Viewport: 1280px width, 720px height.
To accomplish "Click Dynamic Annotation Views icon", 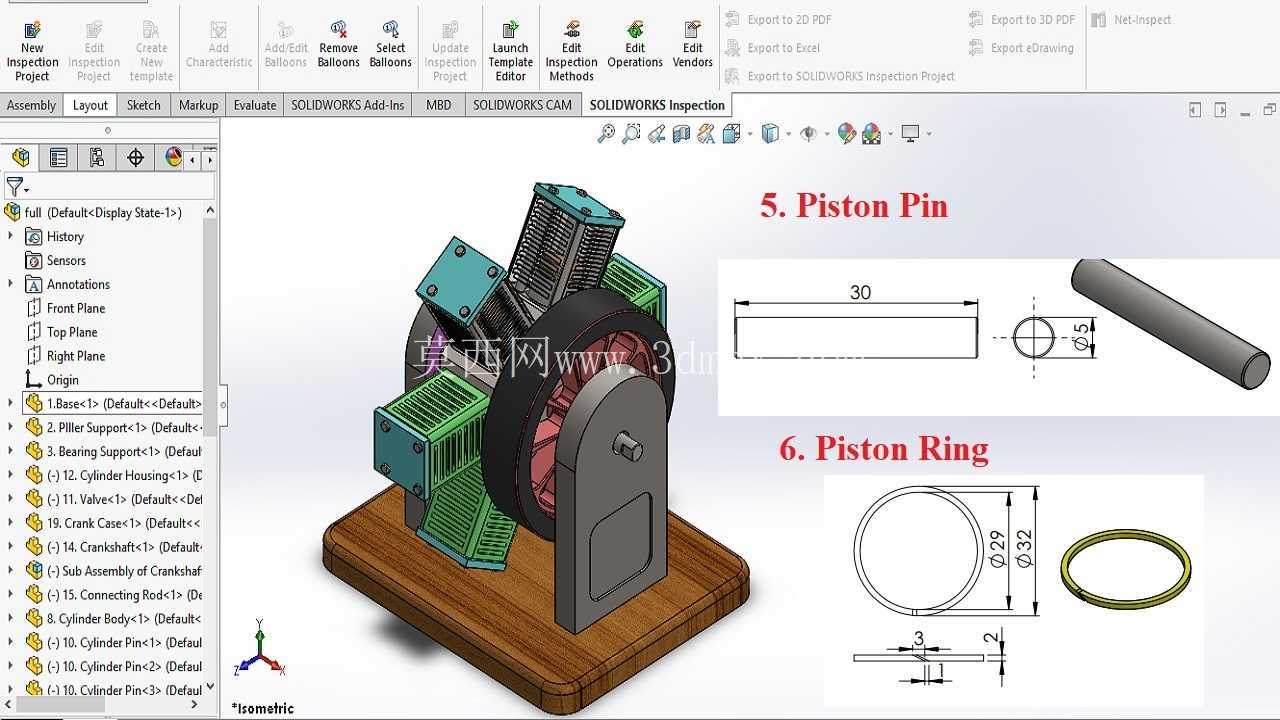I will coord(707,133).
